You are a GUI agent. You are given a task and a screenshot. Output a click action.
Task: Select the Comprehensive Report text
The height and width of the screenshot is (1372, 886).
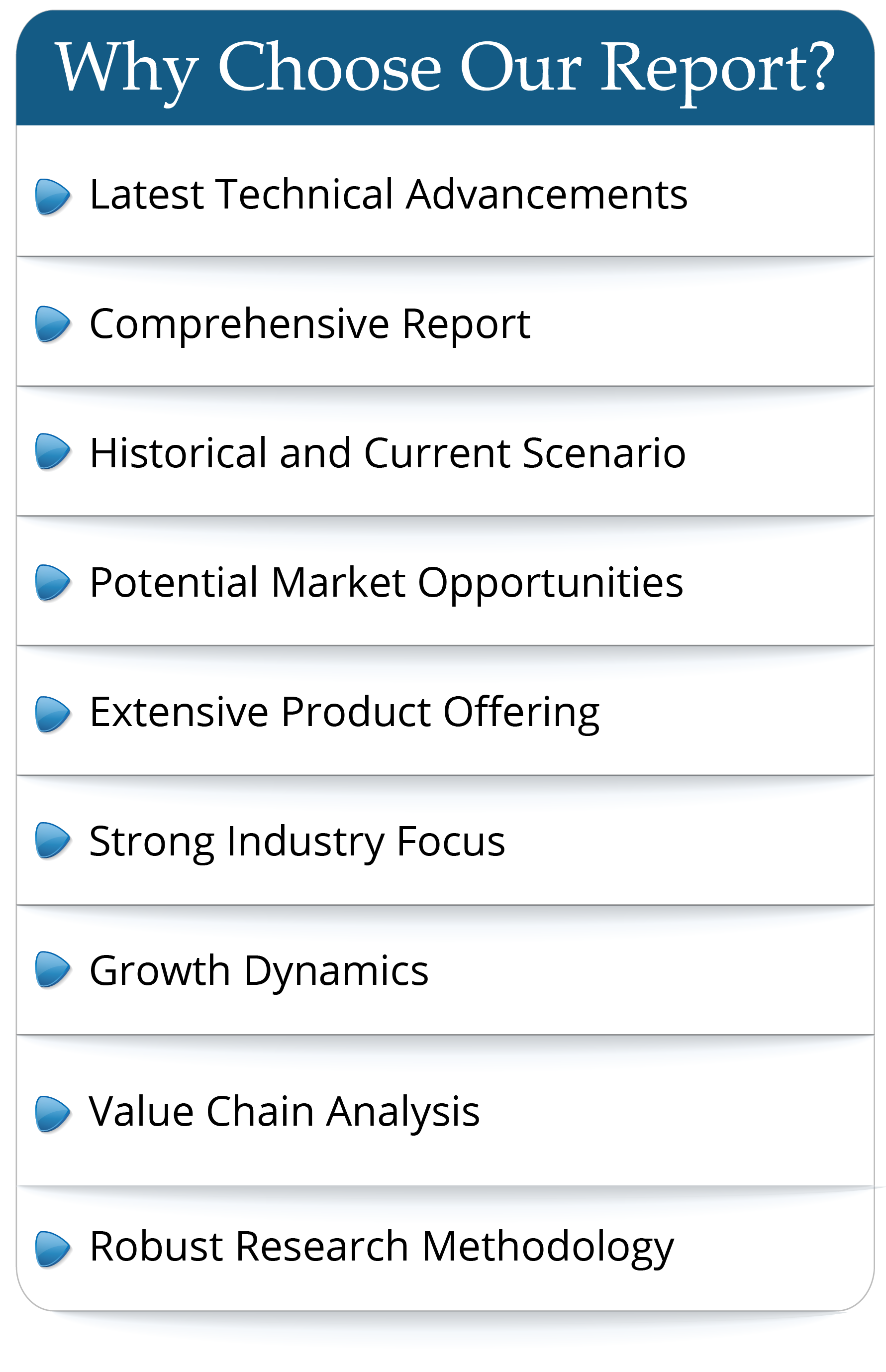(309, 323)
